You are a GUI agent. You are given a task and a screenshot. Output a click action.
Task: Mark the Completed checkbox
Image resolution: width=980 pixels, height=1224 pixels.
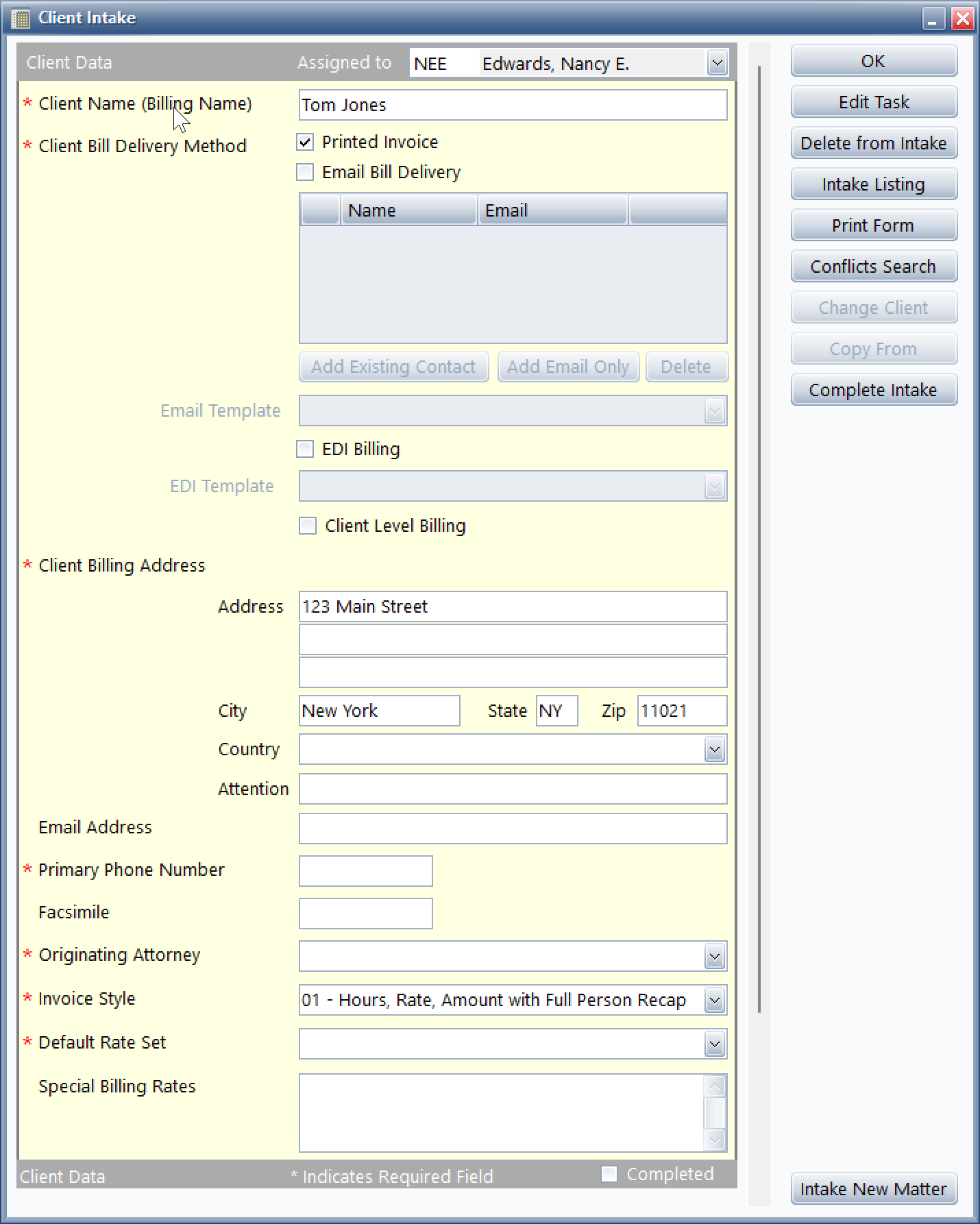coord(609,1174)
